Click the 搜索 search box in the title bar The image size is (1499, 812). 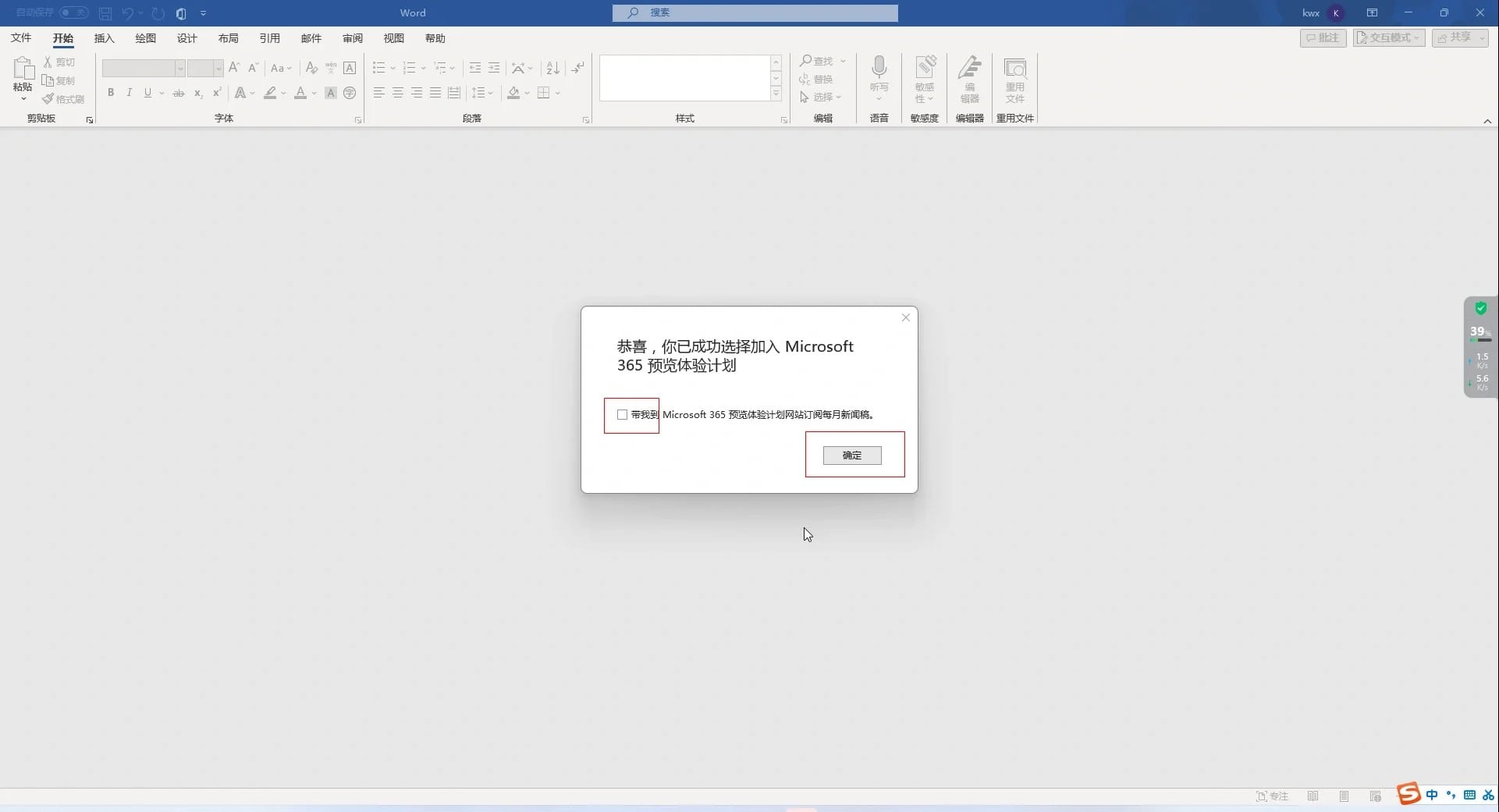(x=755, y=12)
